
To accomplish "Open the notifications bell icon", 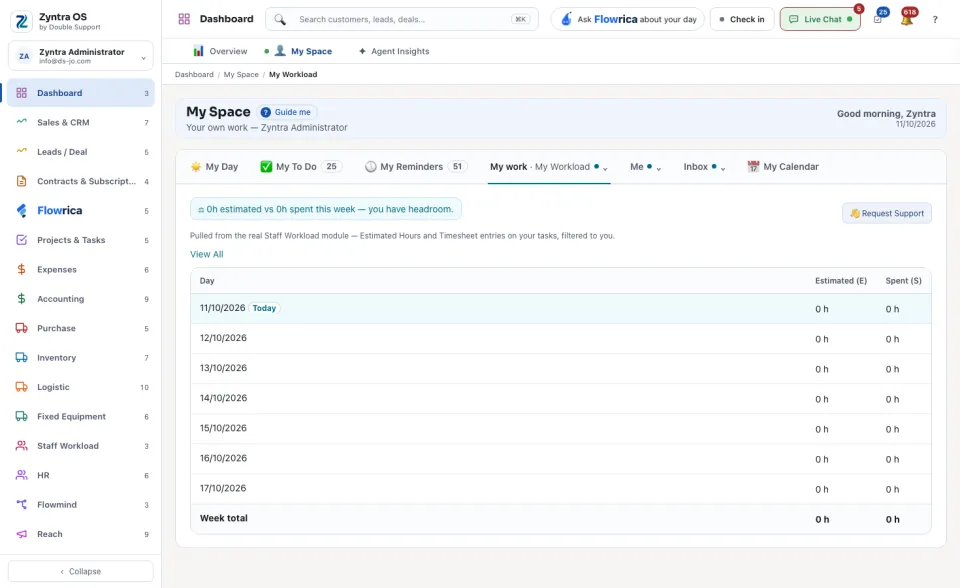I will 907,19.
